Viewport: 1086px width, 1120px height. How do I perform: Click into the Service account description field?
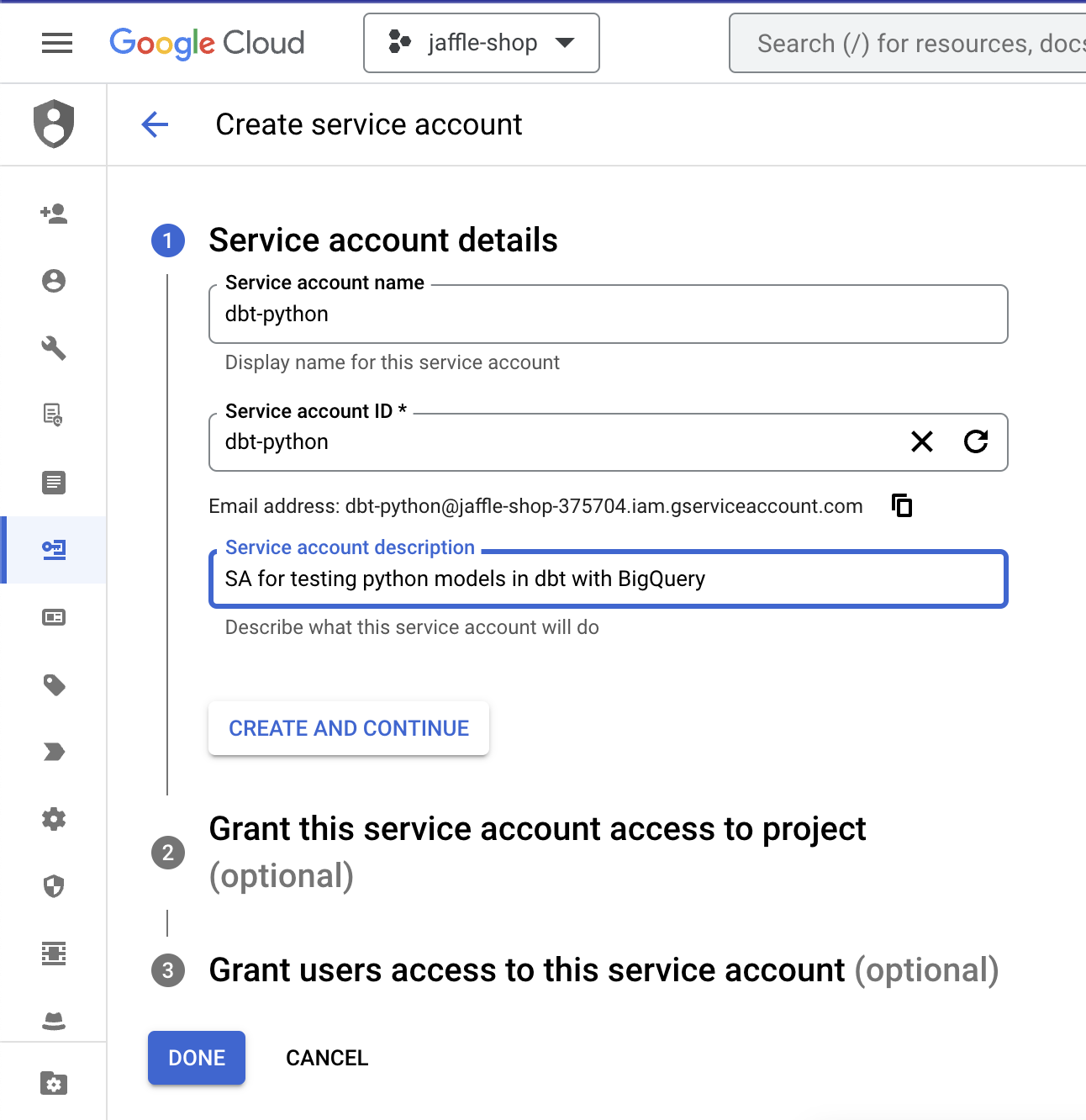[607, 579]
